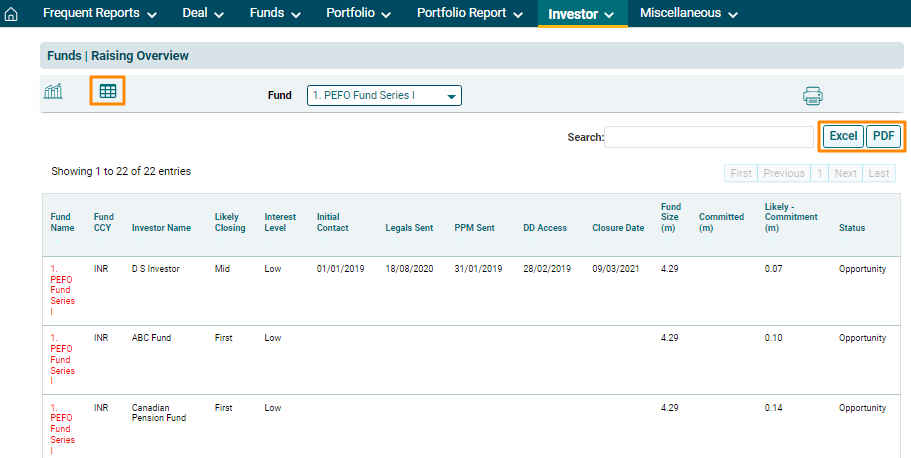Open the Miscellaneous menu

point(688,14)
